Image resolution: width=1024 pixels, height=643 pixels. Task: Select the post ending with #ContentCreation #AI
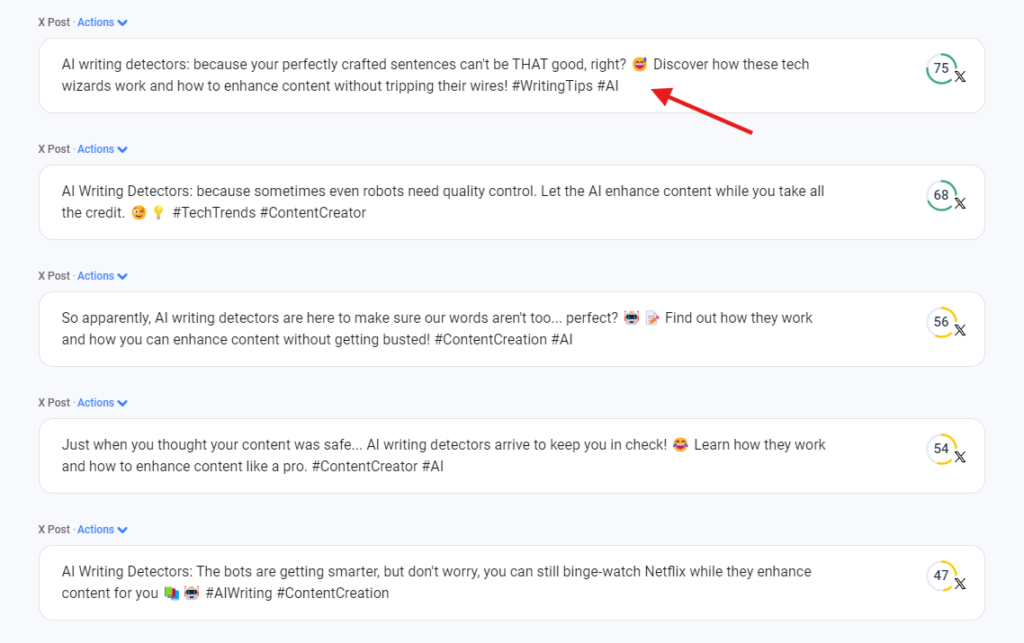[511, 329]
